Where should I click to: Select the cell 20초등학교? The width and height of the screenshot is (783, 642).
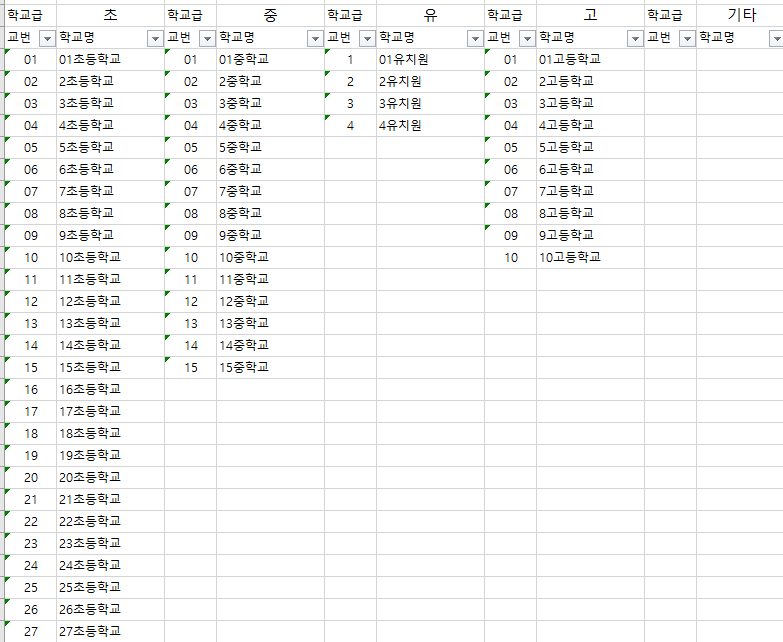coord(110,477)
